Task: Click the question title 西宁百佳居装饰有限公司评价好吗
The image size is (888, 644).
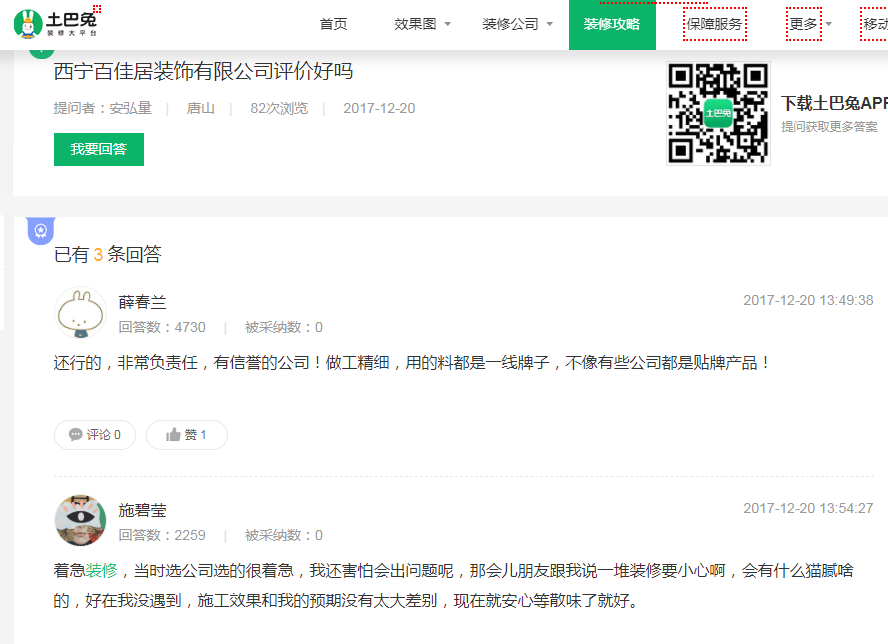Action: click(203, 72)
